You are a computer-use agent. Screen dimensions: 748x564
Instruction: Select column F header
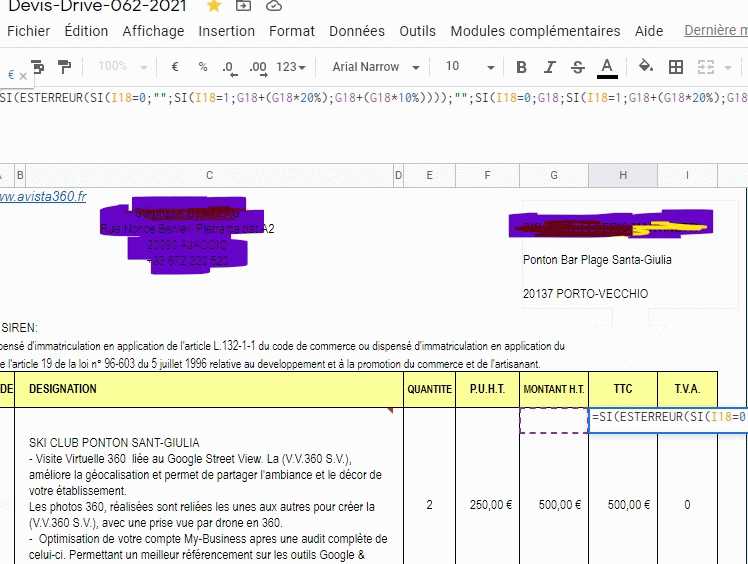click(487, 176)
